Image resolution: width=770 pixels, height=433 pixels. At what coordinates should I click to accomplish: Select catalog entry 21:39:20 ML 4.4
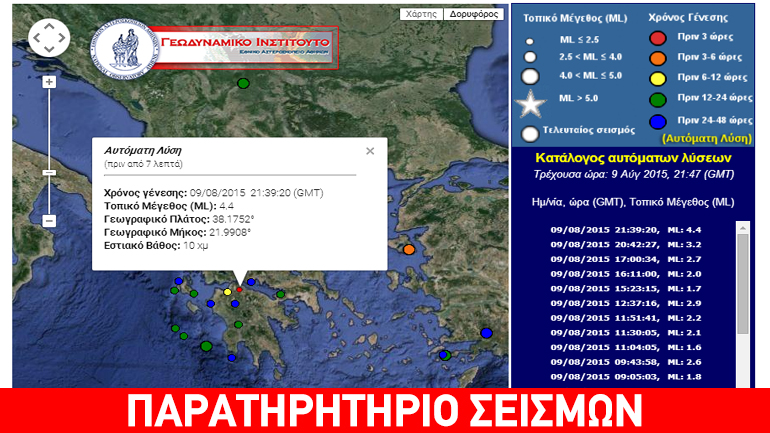tap(626, 230)
